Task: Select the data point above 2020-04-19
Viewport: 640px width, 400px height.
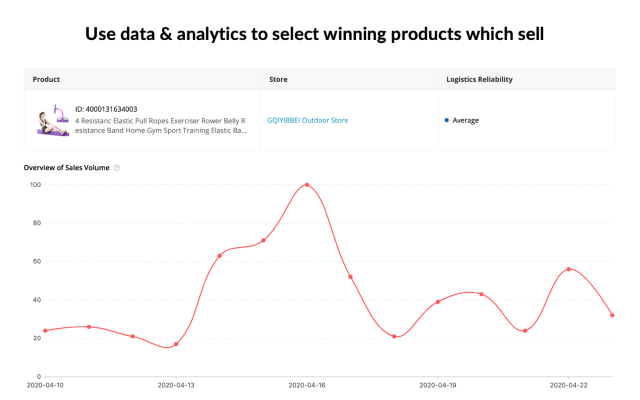Action: (438, 302)
